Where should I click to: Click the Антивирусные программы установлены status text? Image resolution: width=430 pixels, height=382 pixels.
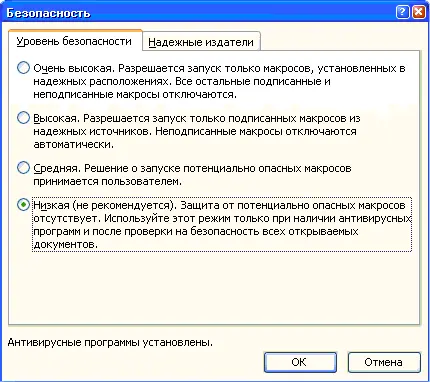click(110, 342)
